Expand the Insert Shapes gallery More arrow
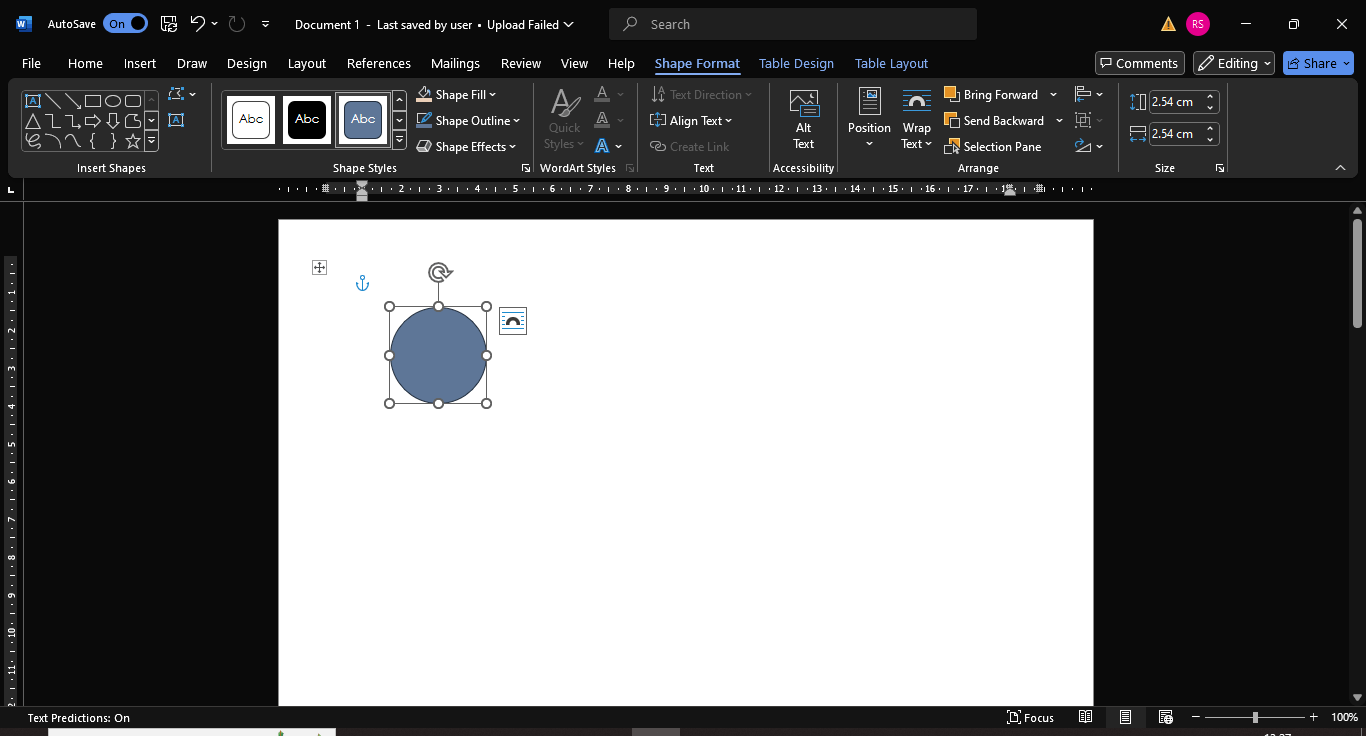This screenshot has height=736, width=1366. coord(152,141)
